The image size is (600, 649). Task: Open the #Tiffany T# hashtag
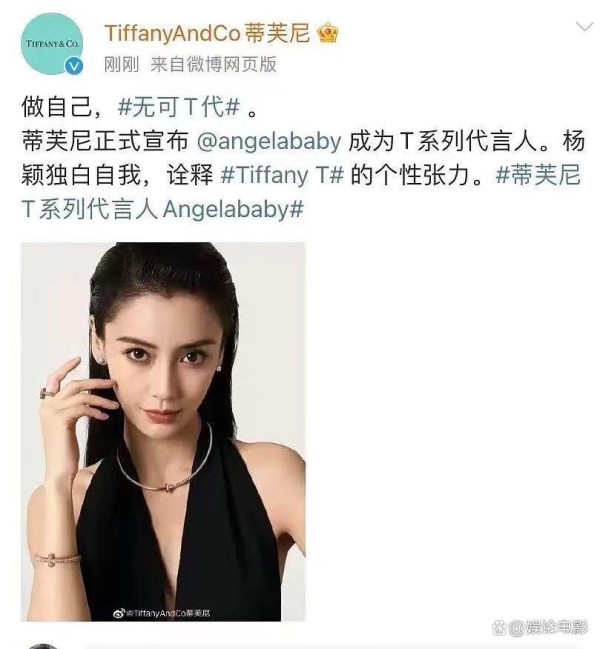282,175
